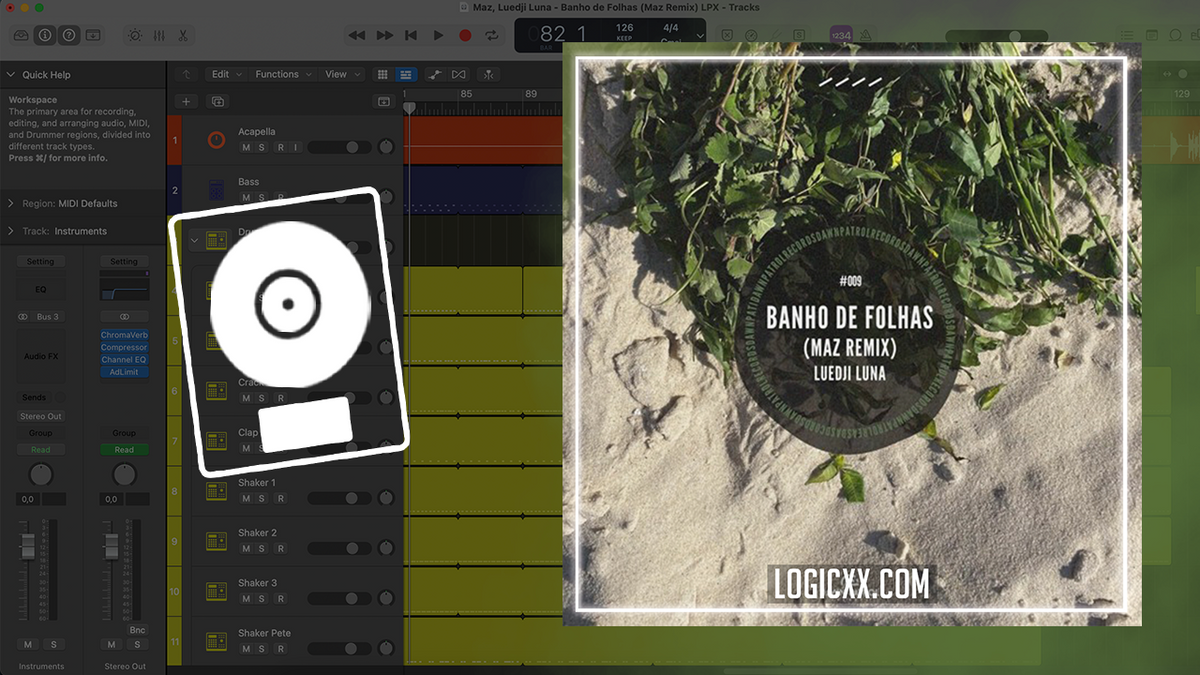This screenshot has height=675, width=1200.
Task: Solo the Bass track
Action: [x=261, y=197]
